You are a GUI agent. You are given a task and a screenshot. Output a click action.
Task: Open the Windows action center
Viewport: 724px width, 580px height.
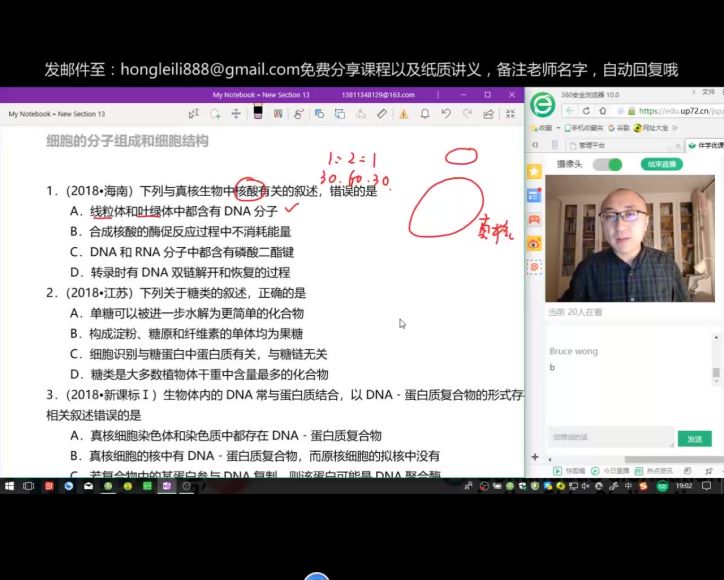(706, 486)
